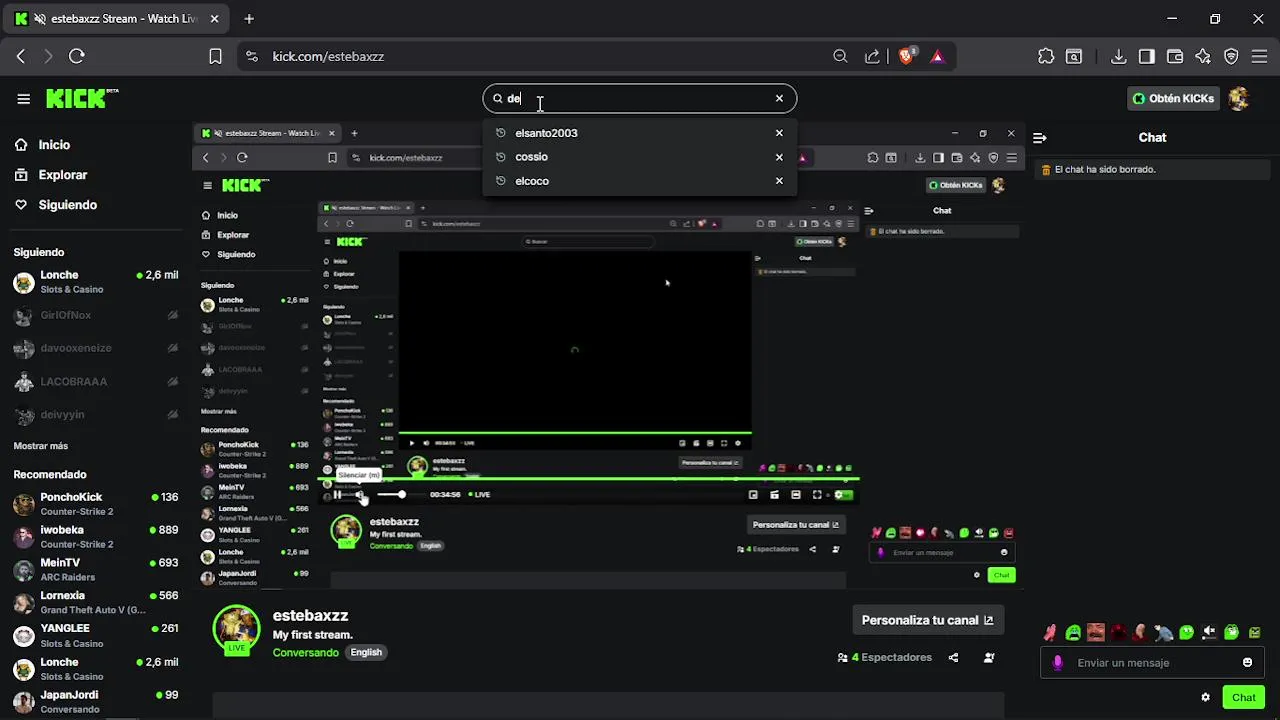
Task: Click the live stream video player
Action: [608, 355]
